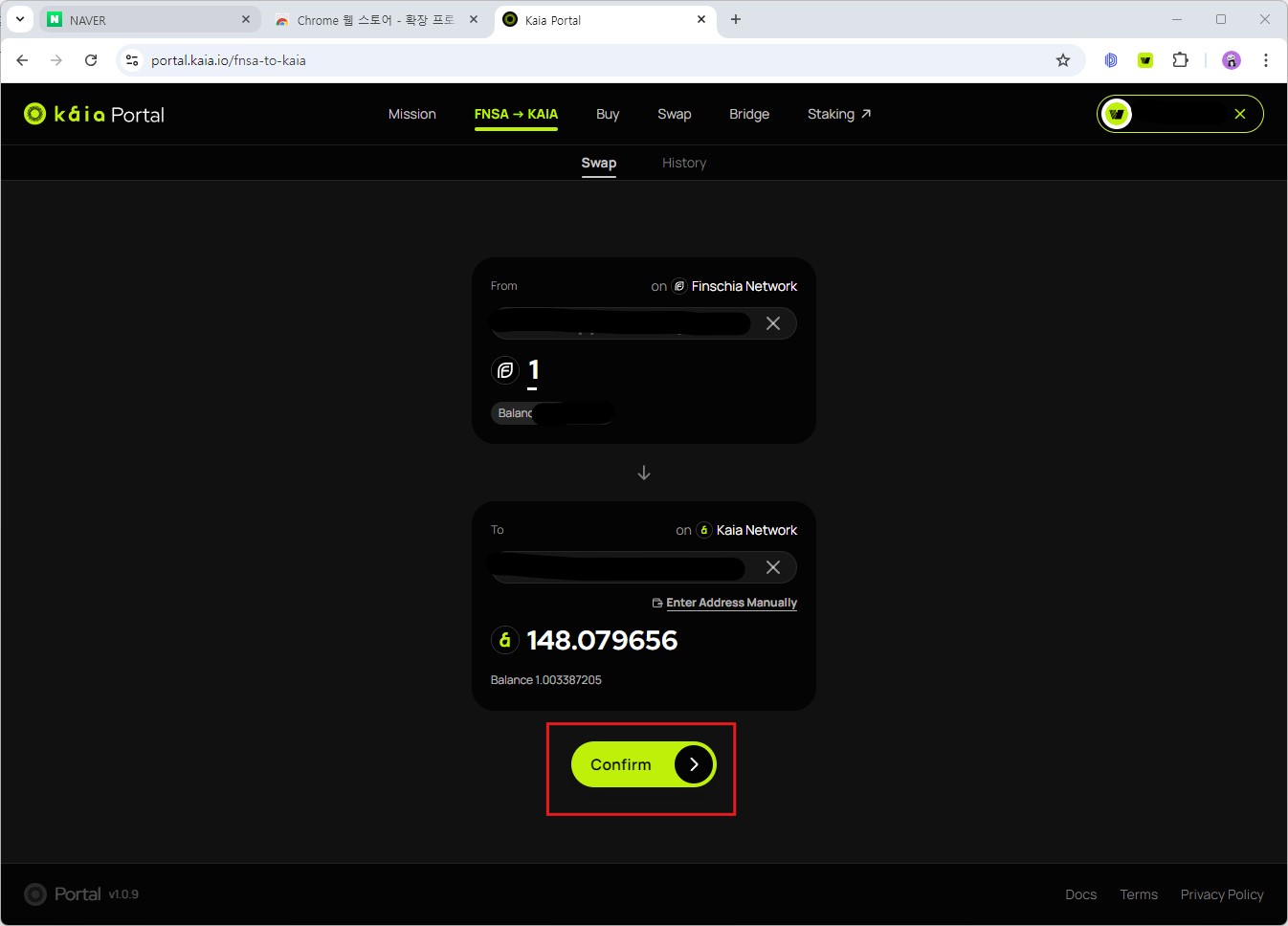Switch to the History sub-tab

click(x=684, y=163)
